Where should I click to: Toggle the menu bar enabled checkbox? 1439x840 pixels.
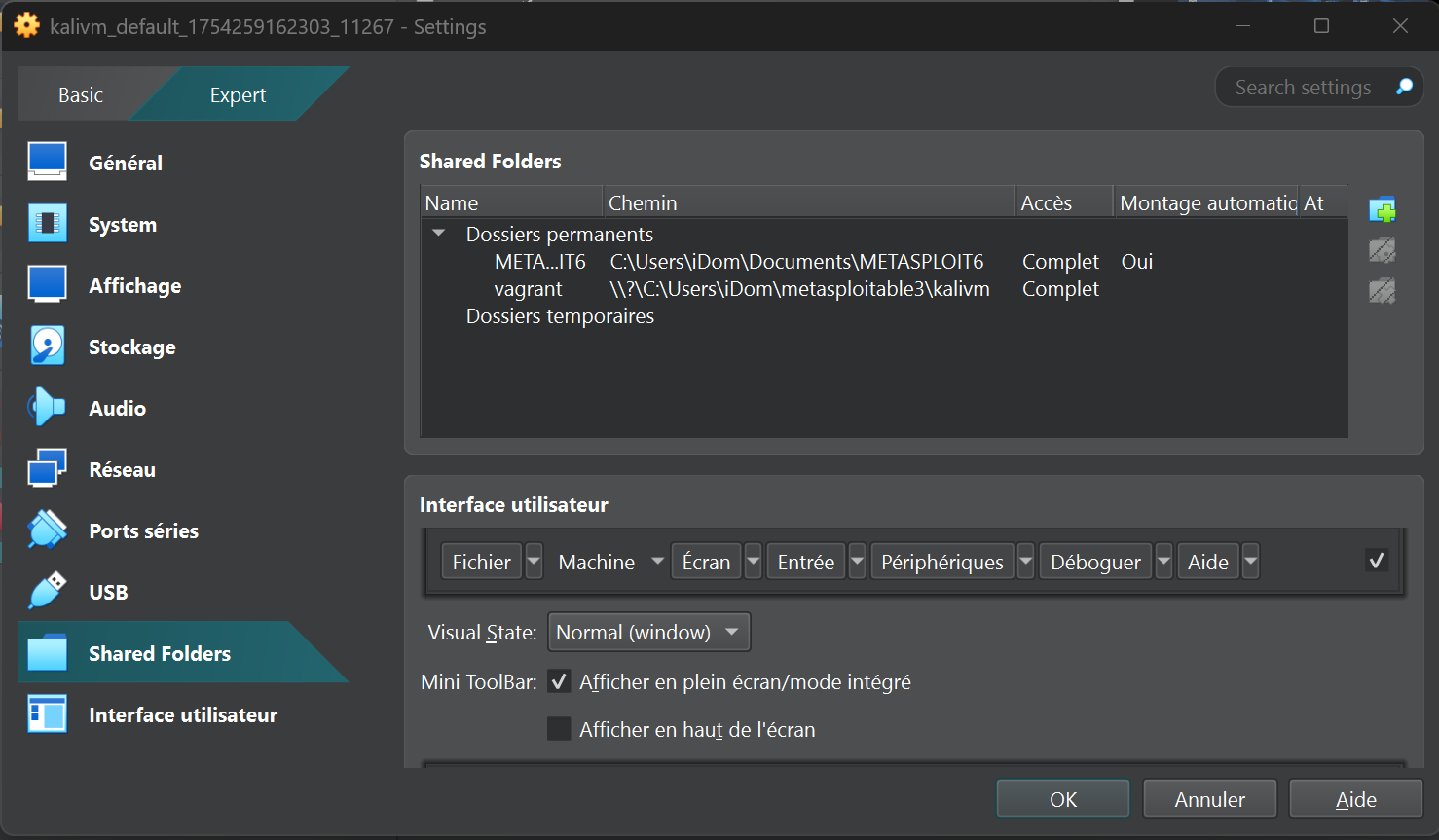click(x=1376, y=561)
